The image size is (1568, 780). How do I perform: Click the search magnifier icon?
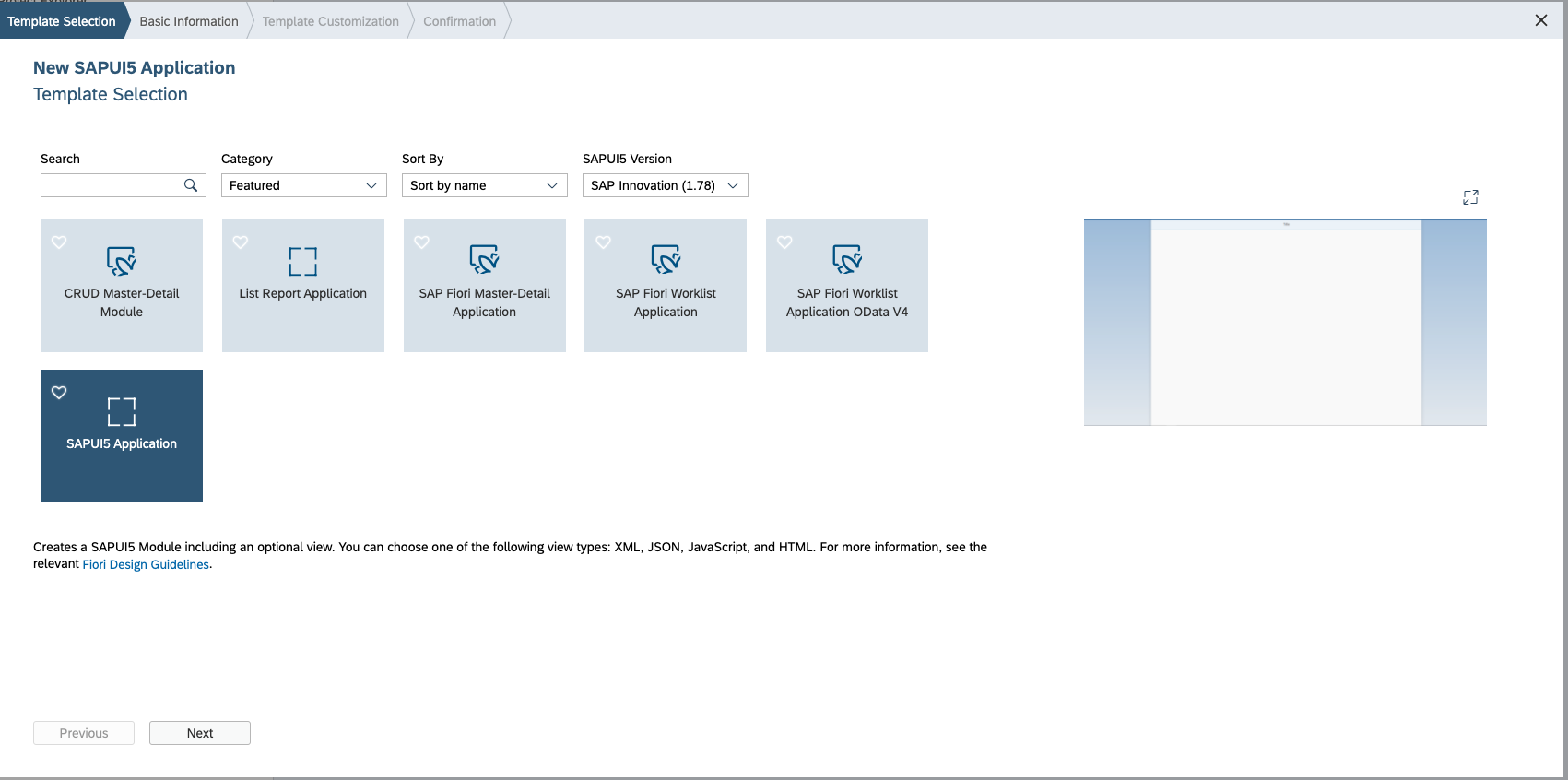coord(191,185)
